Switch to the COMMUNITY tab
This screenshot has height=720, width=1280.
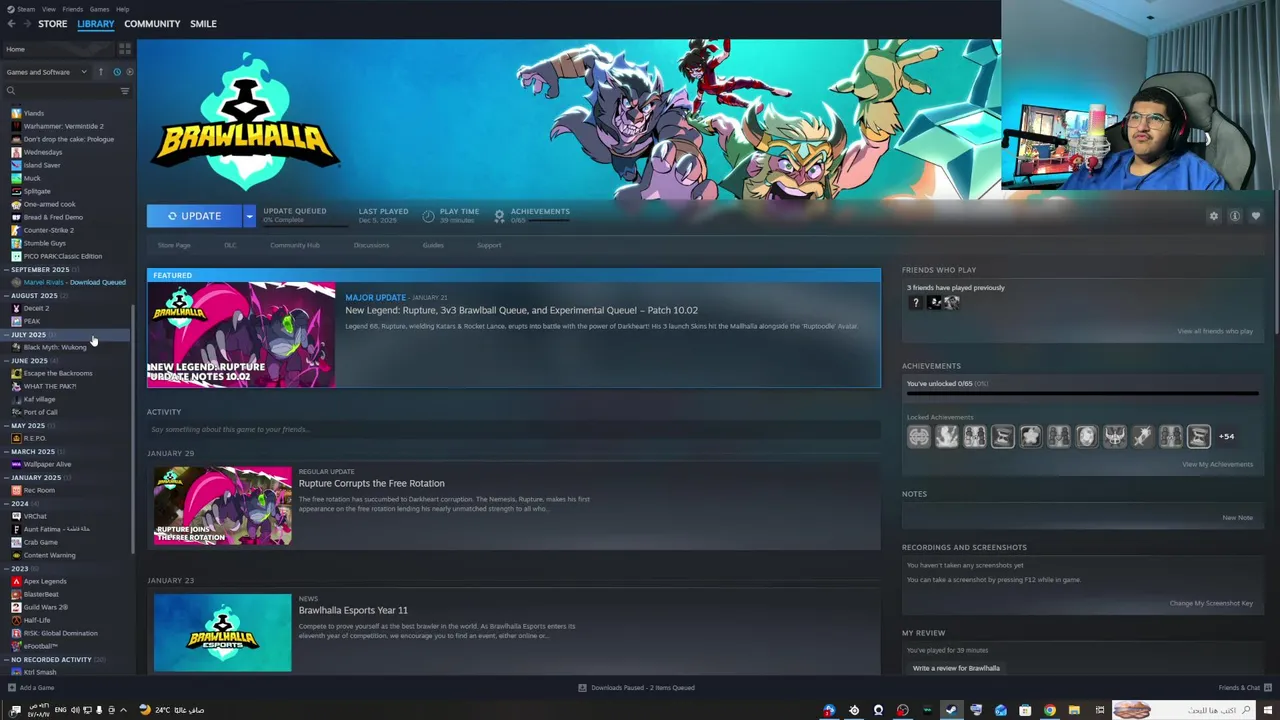click(x=152, y=24)
